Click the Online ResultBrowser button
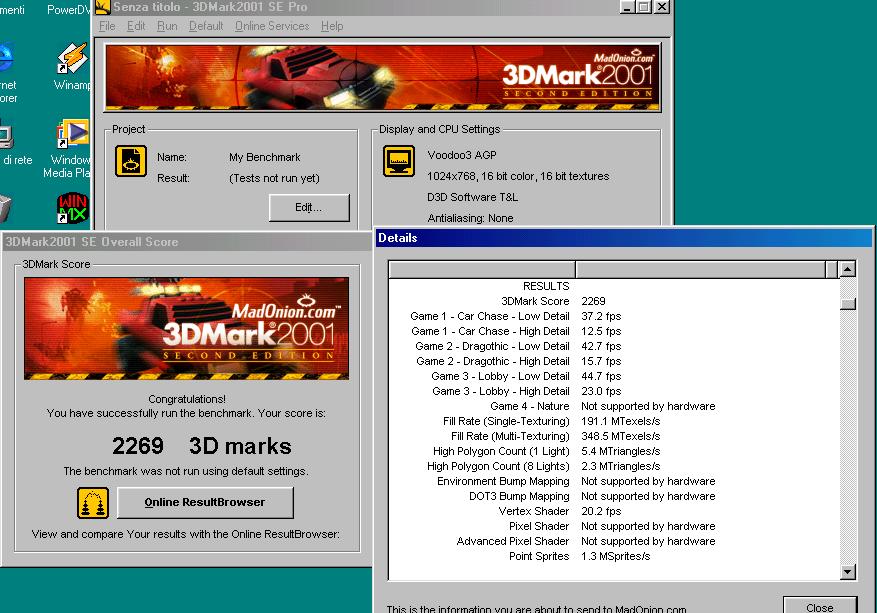Viewport: 877px width, 613px height. tap(205, 502)
